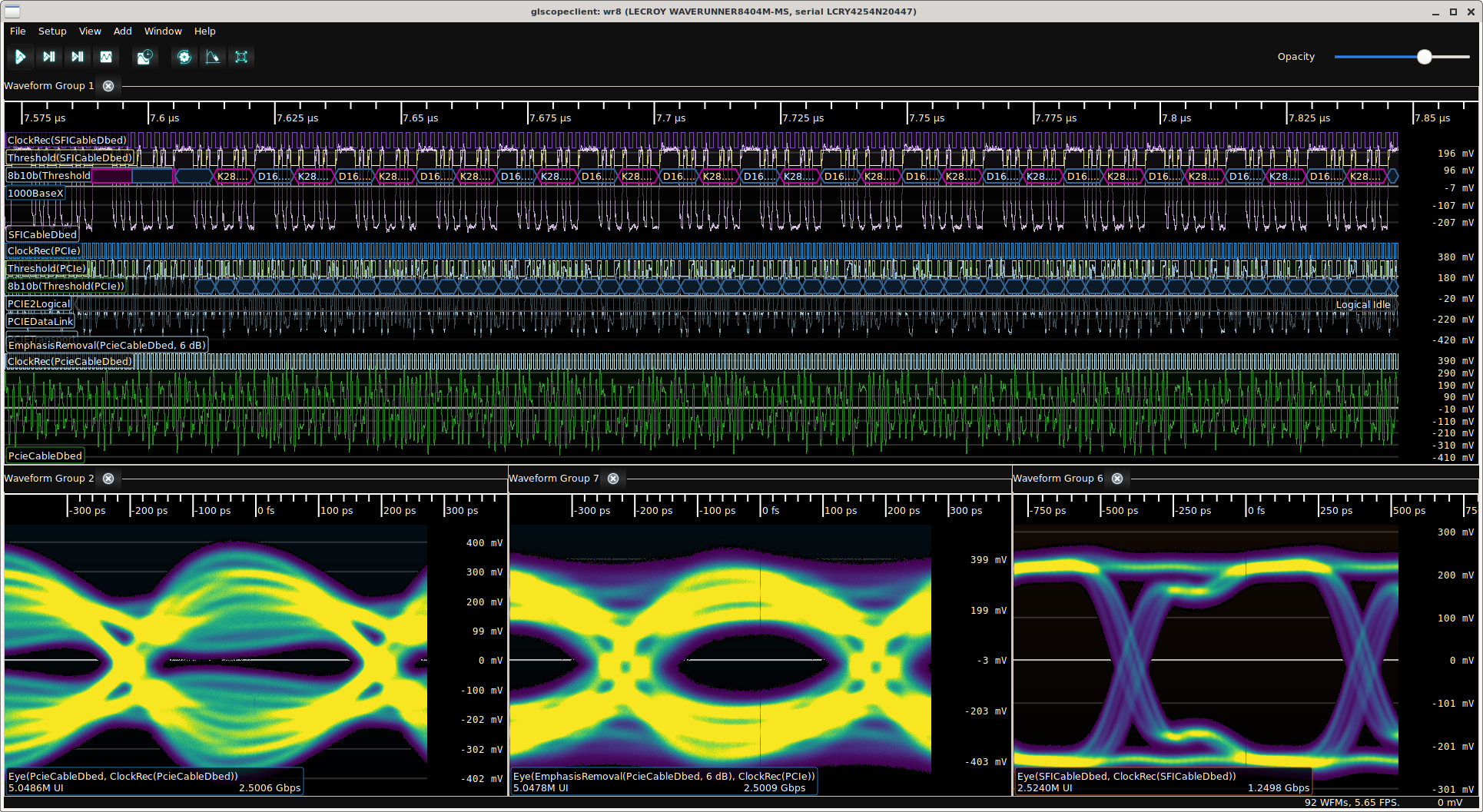Viewport: 1483px width, 812px height.
Task: Click the 1.2498 Gbps data rate text
Action: tap(1279, 788)
